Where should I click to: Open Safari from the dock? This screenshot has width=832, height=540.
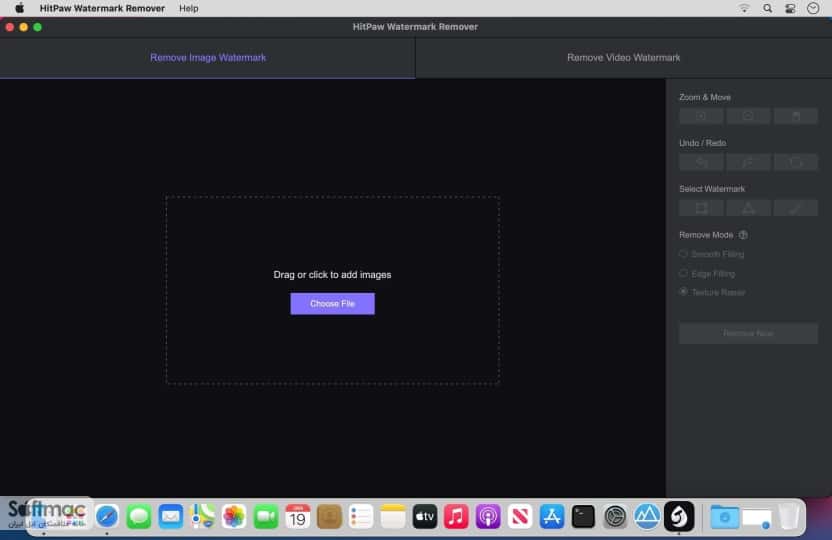click(x=107, y=517)
